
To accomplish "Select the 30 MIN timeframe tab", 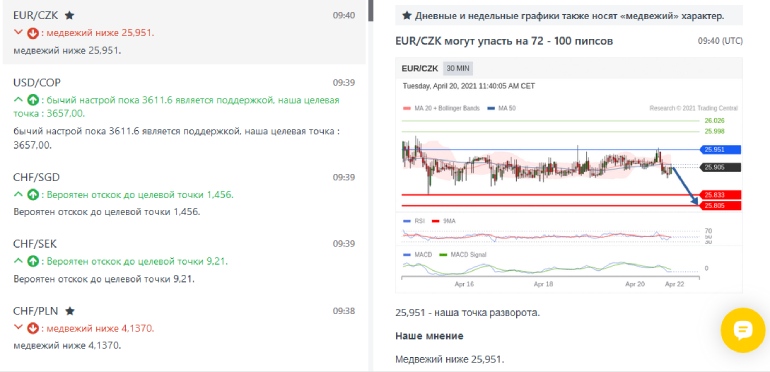I will tap(458, 69).
